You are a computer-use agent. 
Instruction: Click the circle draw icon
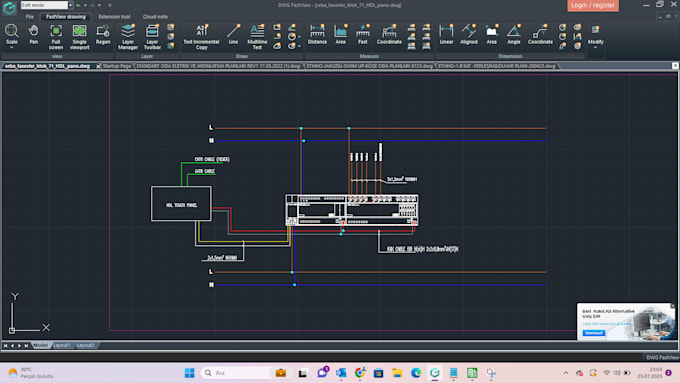pos(292,36)
